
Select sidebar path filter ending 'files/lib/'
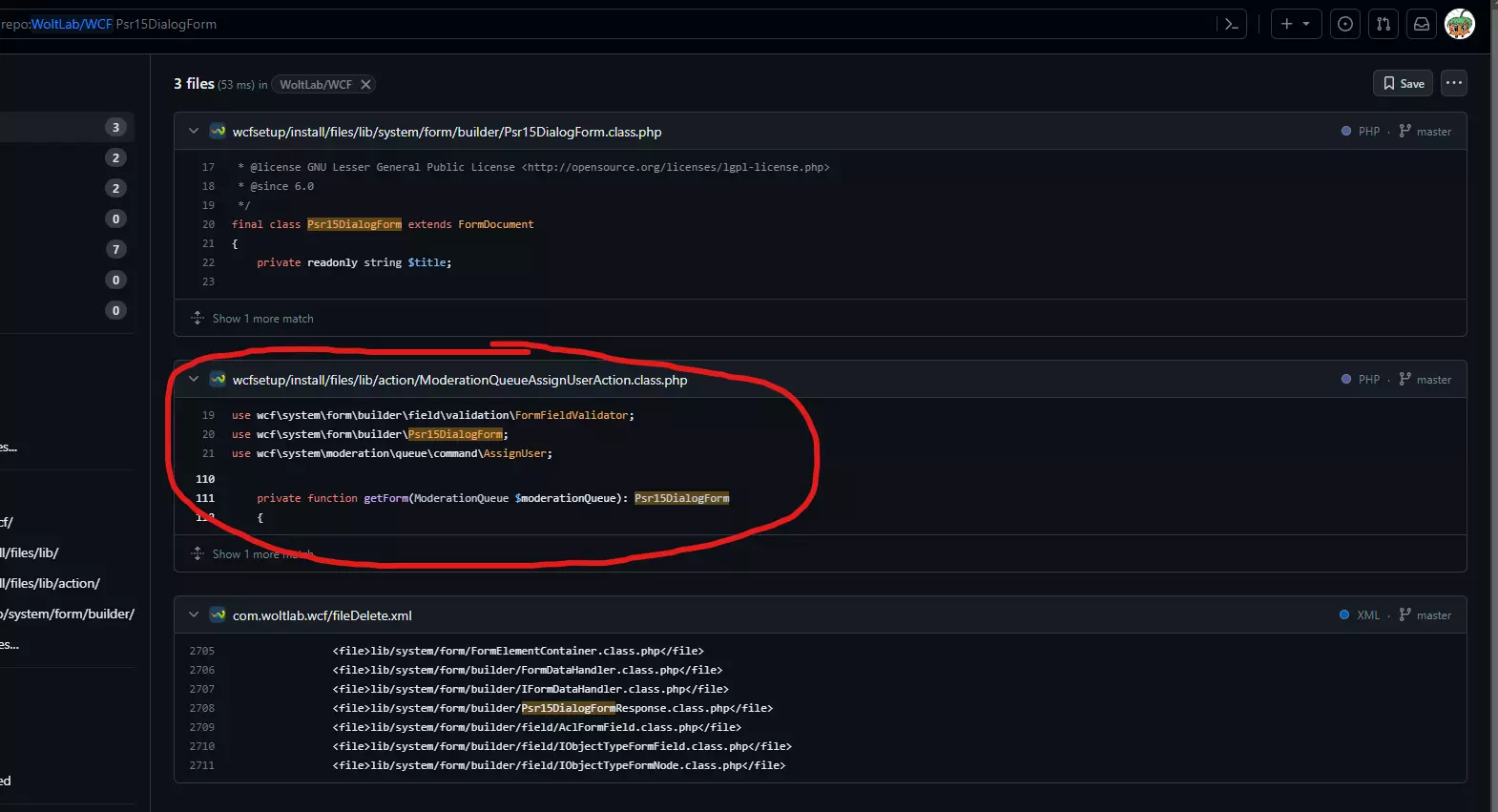[29, 552]
